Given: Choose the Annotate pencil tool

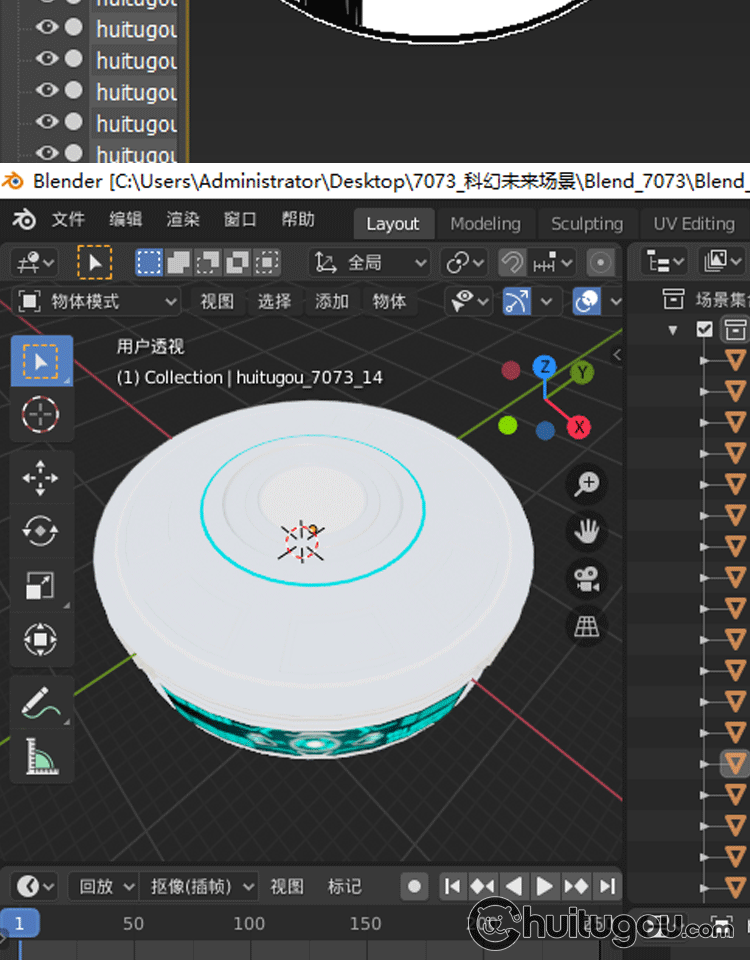Looking at the screenshot, I should pos(40,704).
